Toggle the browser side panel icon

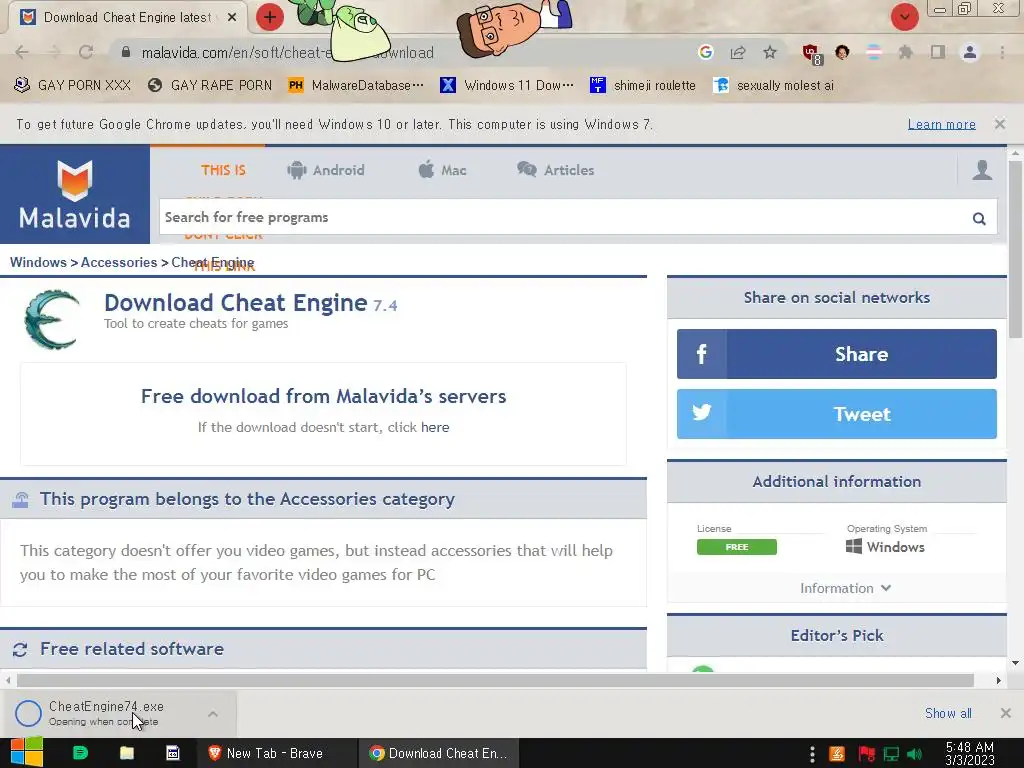tap(938, 52)
